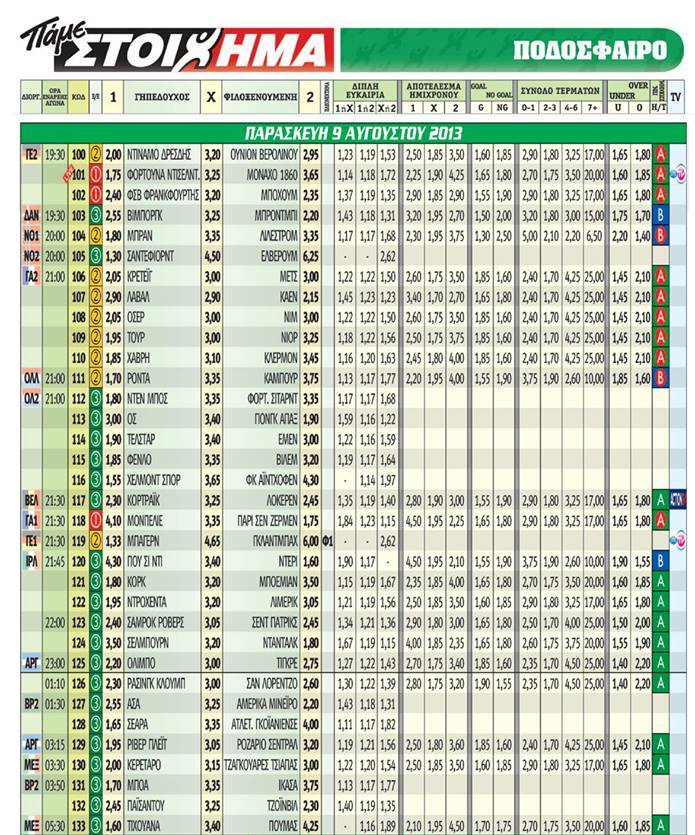This screenshot has height=835, width=695.
Task: Click the red A badge on the ΚΡΕΤΕΪΓ row
Action: click(x=660, y=276)
